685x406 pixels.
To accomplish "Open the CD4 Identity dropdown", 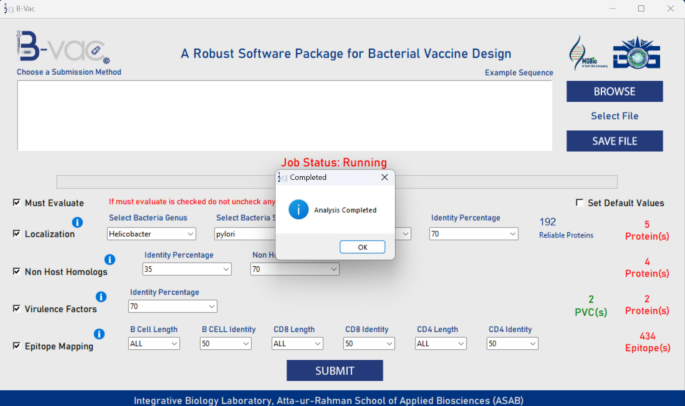I will tap(512, 344).
